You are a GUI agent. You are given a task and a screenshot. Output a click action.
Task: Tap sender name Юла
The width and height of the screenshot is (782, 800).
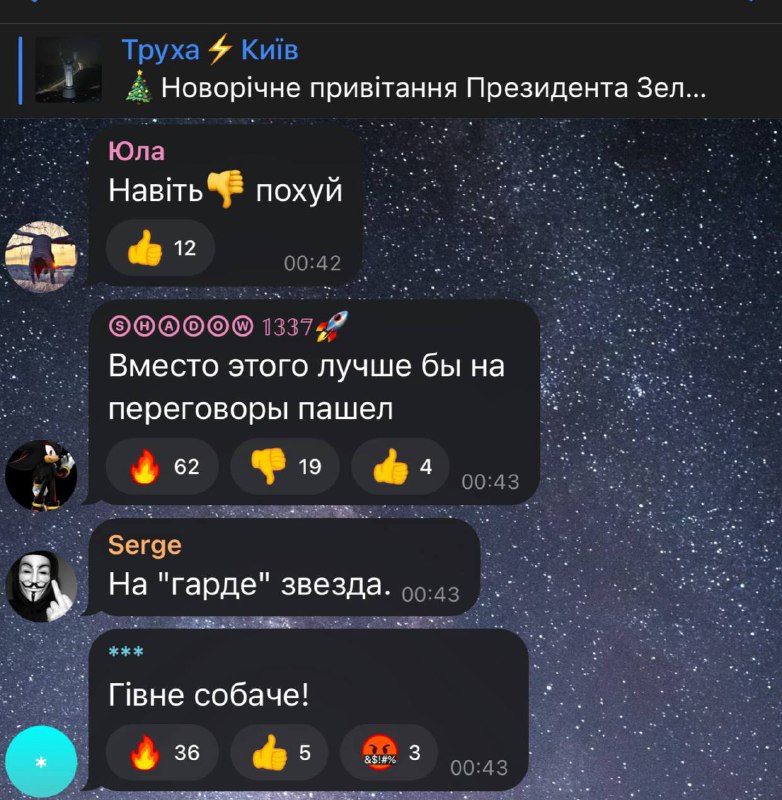click(x=136, y=151)
